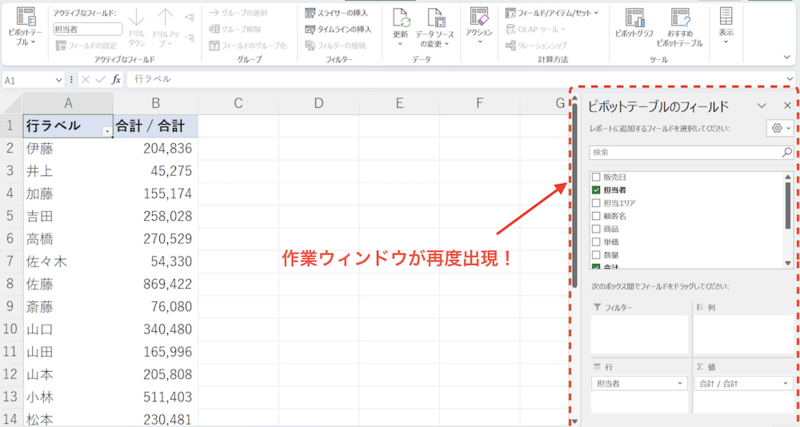Click the 更新 refresh icon
The image size is (800, 427).
(x=402, y=18)
